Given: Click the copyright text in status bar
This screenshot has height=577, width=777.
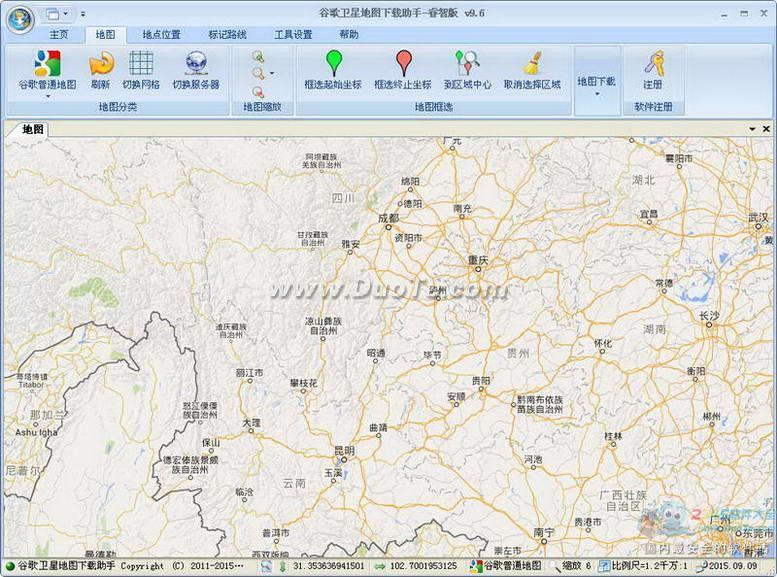Looking at the screenshot, I should (x=130, y=566).
